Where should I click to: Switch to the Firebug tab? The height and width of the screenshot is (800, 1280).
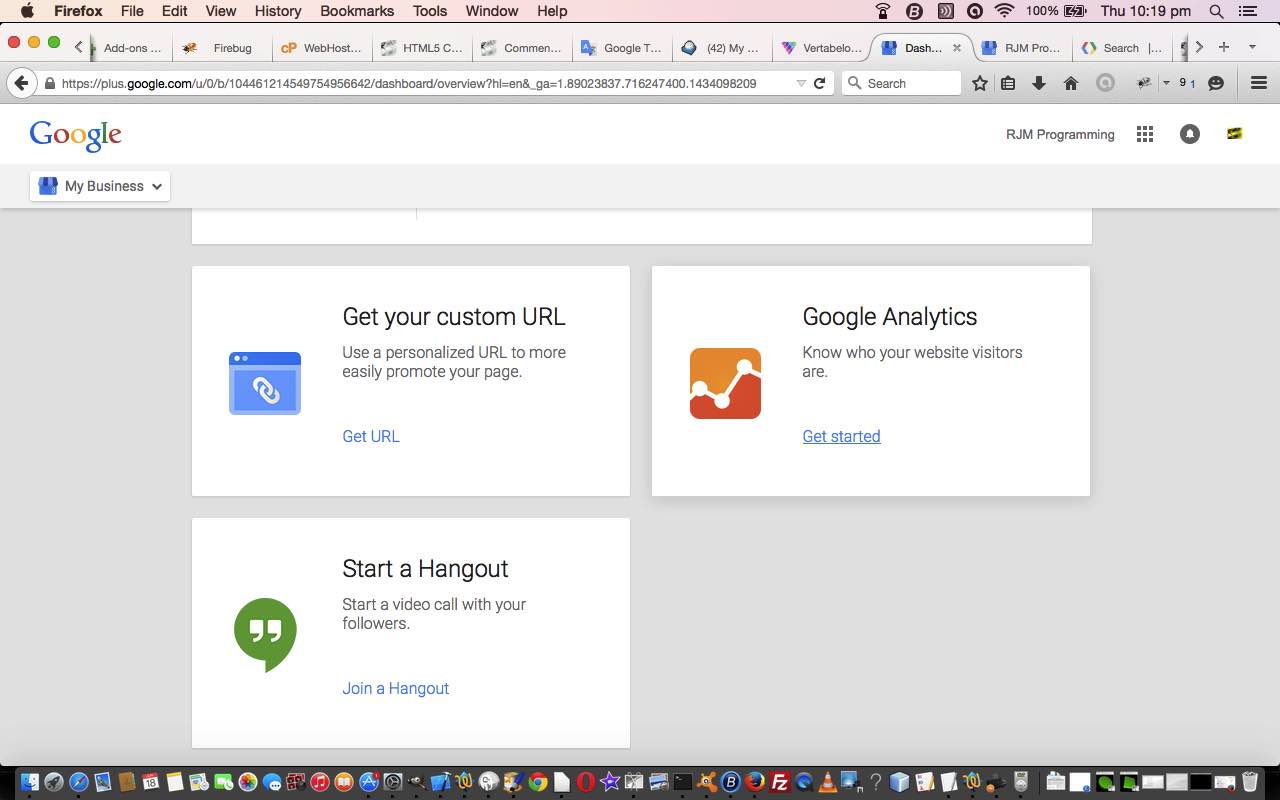pyautogui.click(x=222, y=47)
